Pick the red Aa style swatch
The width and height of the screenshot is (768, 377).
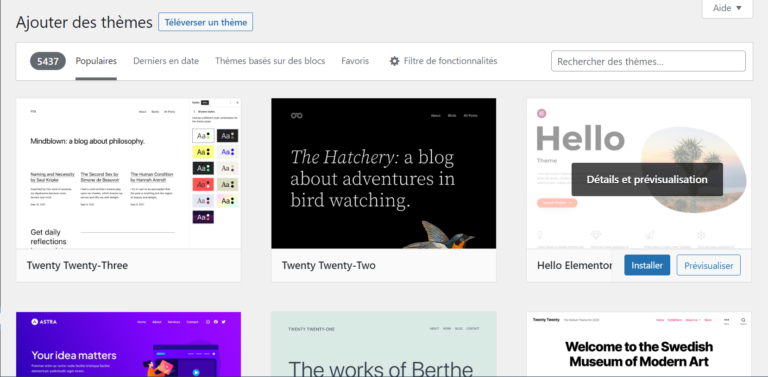pos(203,185)
